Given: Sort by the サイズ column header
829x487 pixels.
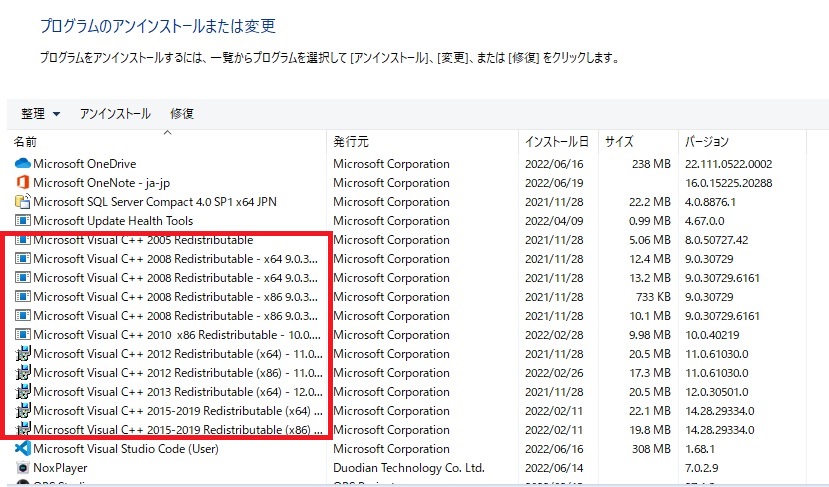Looking at the screenshot, I should point(619,142).
